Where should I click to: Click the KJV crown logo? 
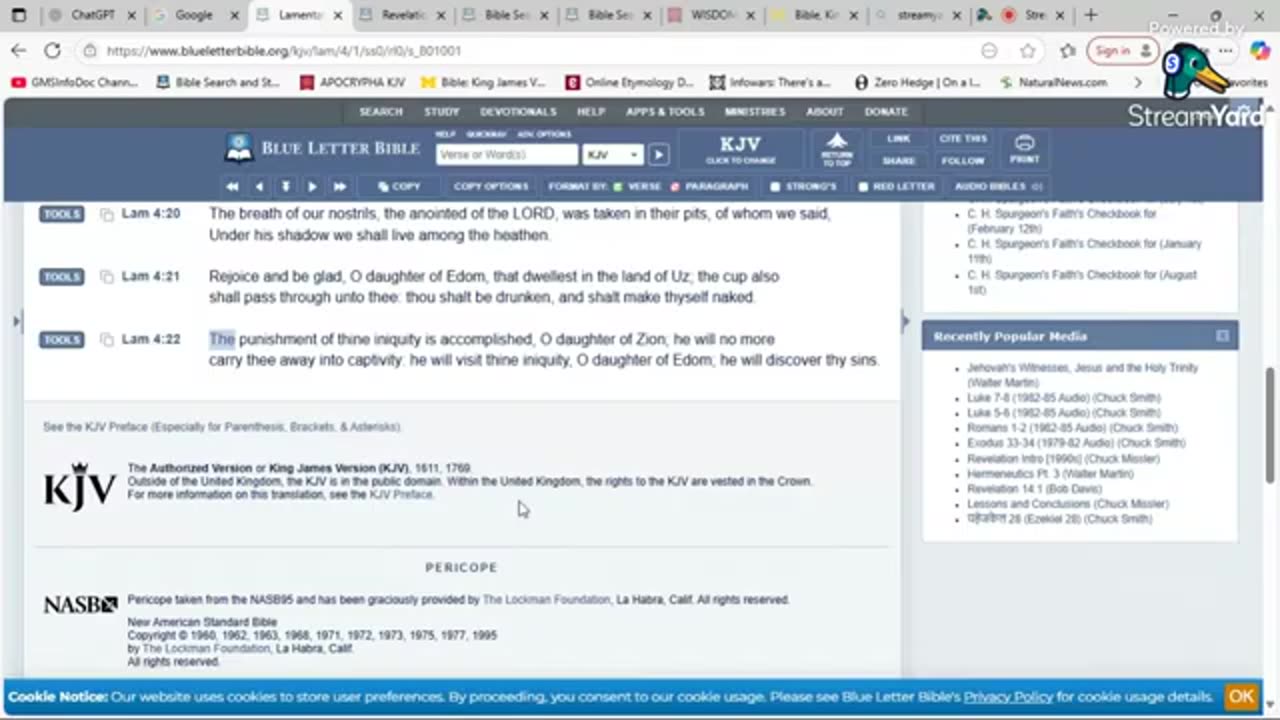(80, 487)
